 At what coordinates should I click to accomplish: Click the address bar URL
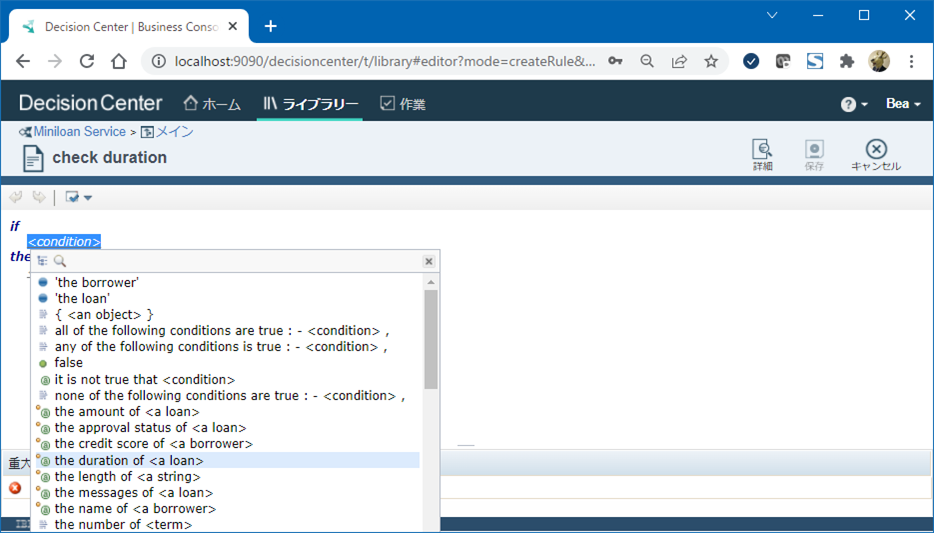(x=385, y=61)
